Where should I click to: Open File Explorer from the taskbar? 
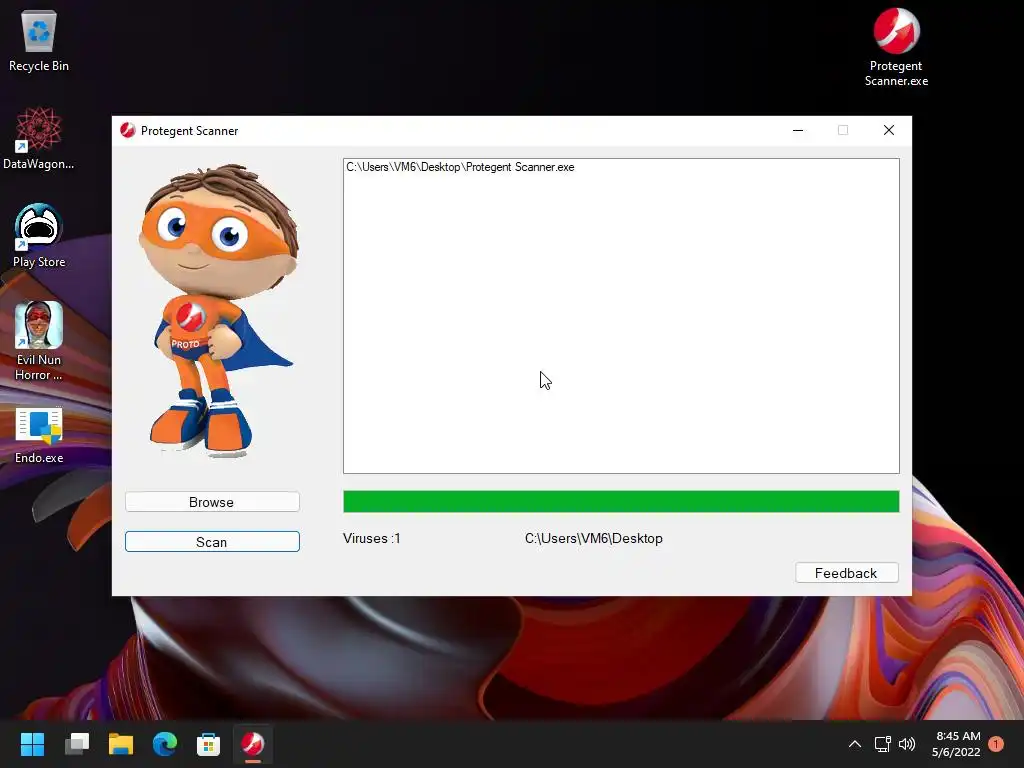(121, 744)
